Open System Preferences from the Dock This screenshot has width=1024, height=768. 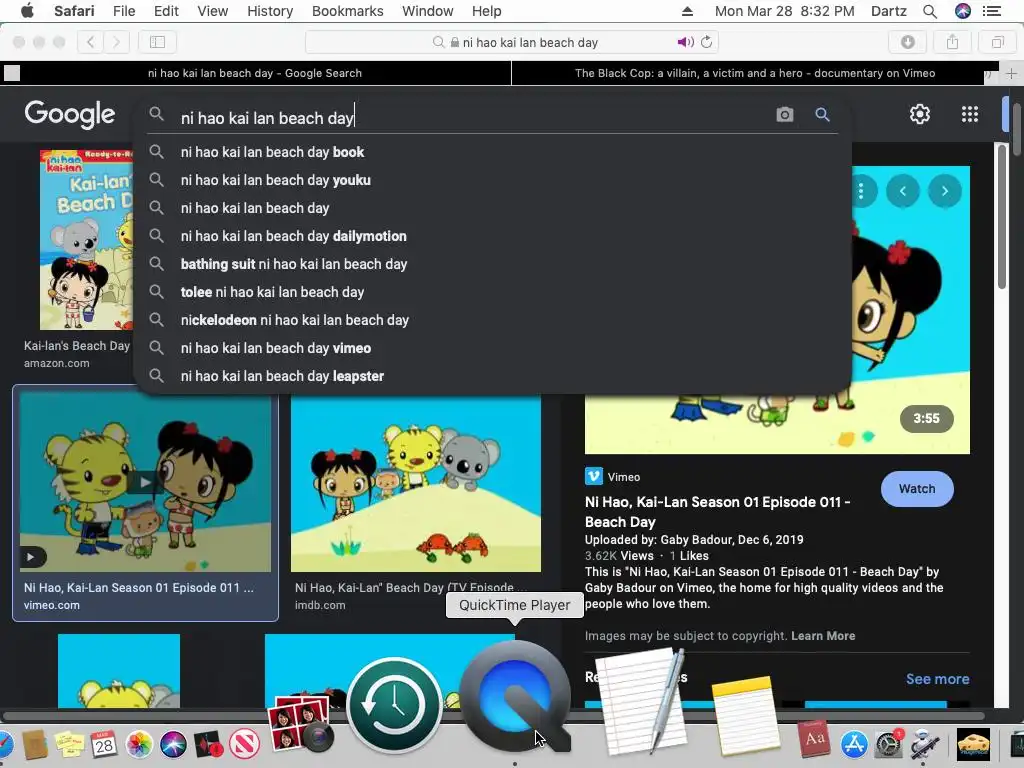click(x=888, y=744)
